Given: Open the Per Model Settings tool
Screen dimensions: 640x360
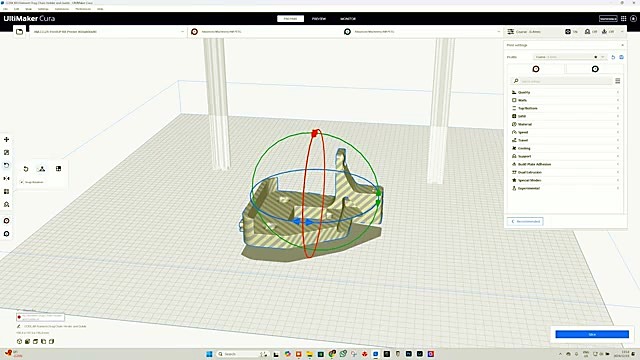Looking at the screenshot, I should tap(7, 191).
